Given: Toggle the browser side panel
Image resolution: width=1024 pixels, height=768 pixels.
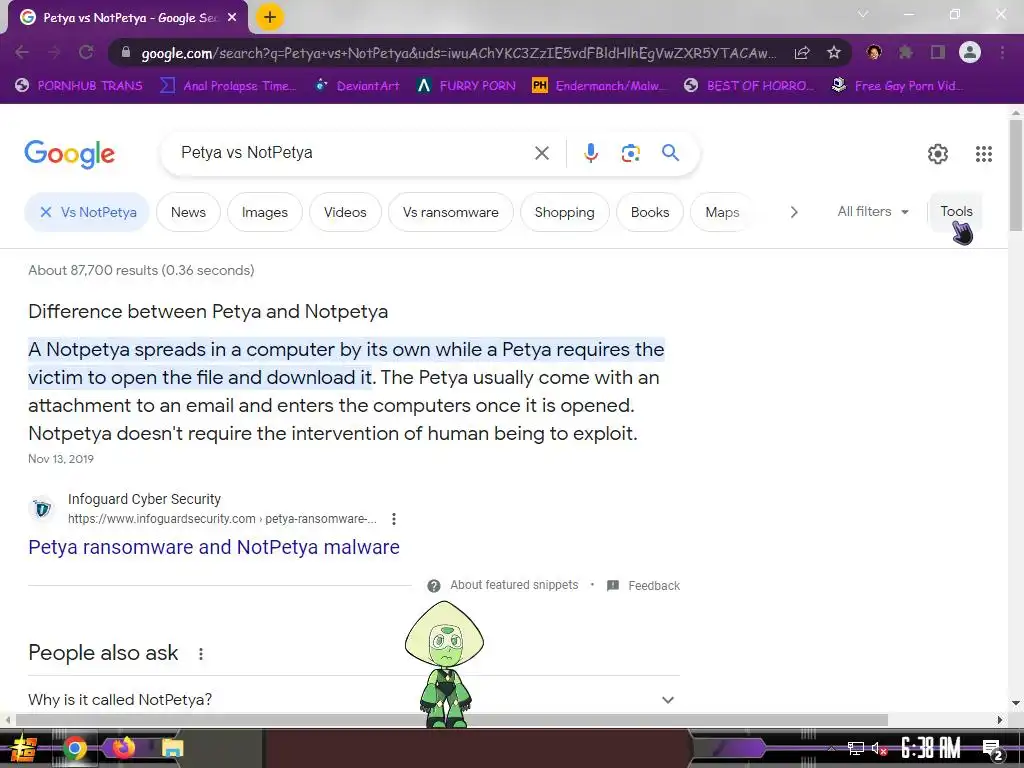Looking at the screenshot, I should pos(938,52).
